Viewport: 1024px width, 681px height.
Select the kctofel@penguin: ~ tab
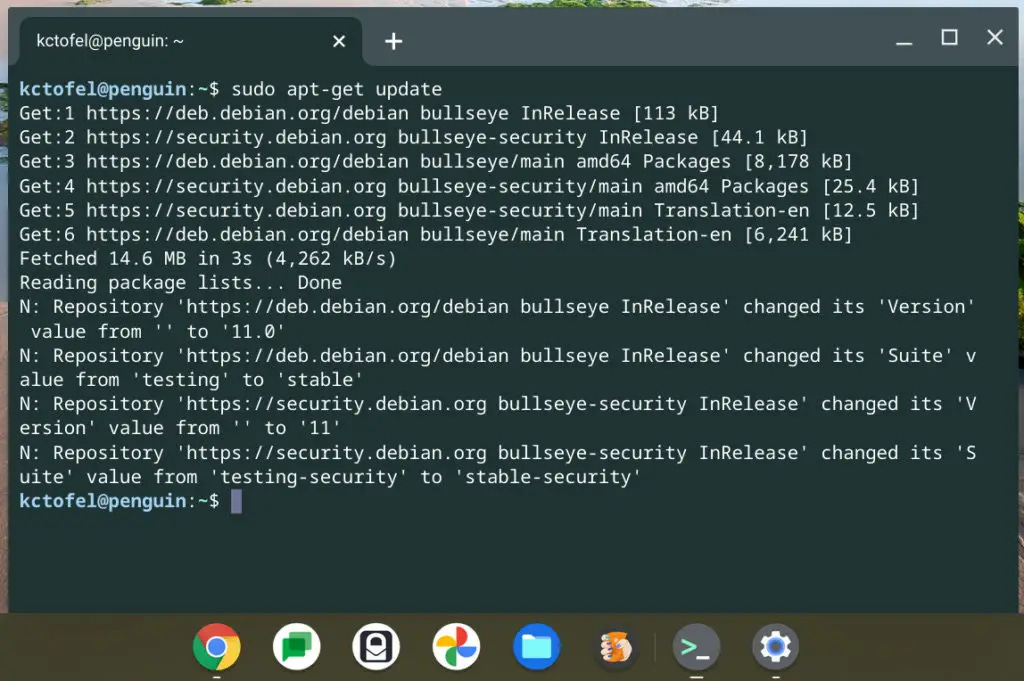coord(189,41)
